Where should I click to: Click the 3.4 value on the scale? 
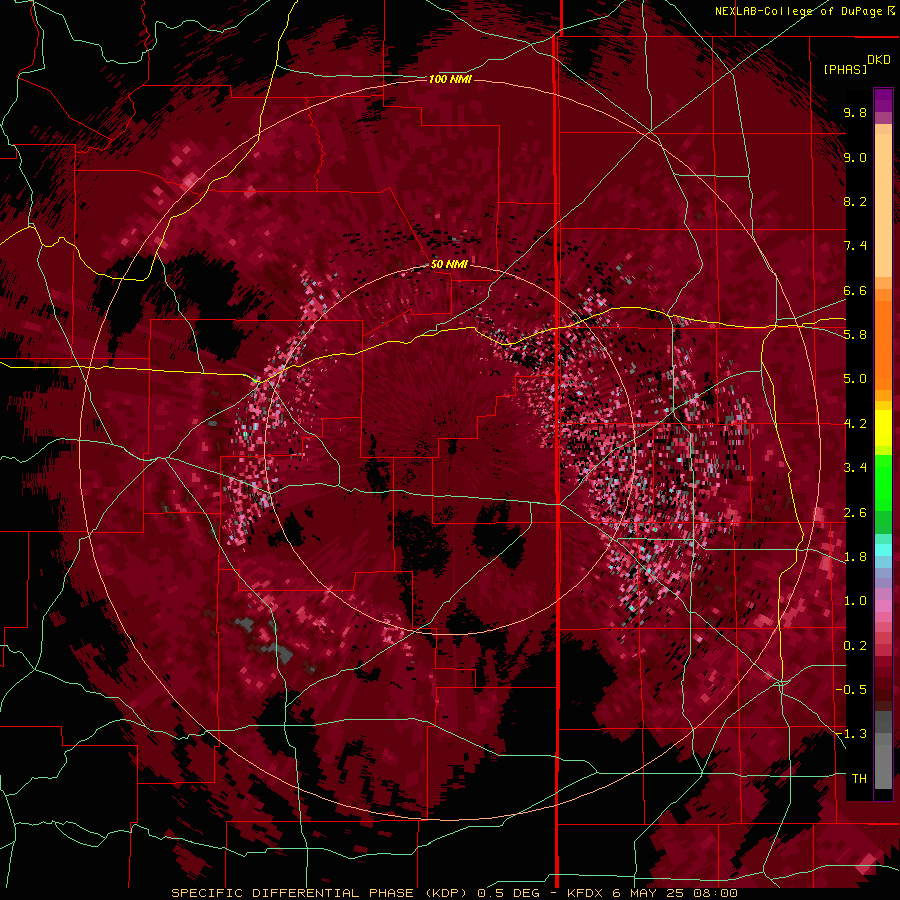click(x=855, y=468)
